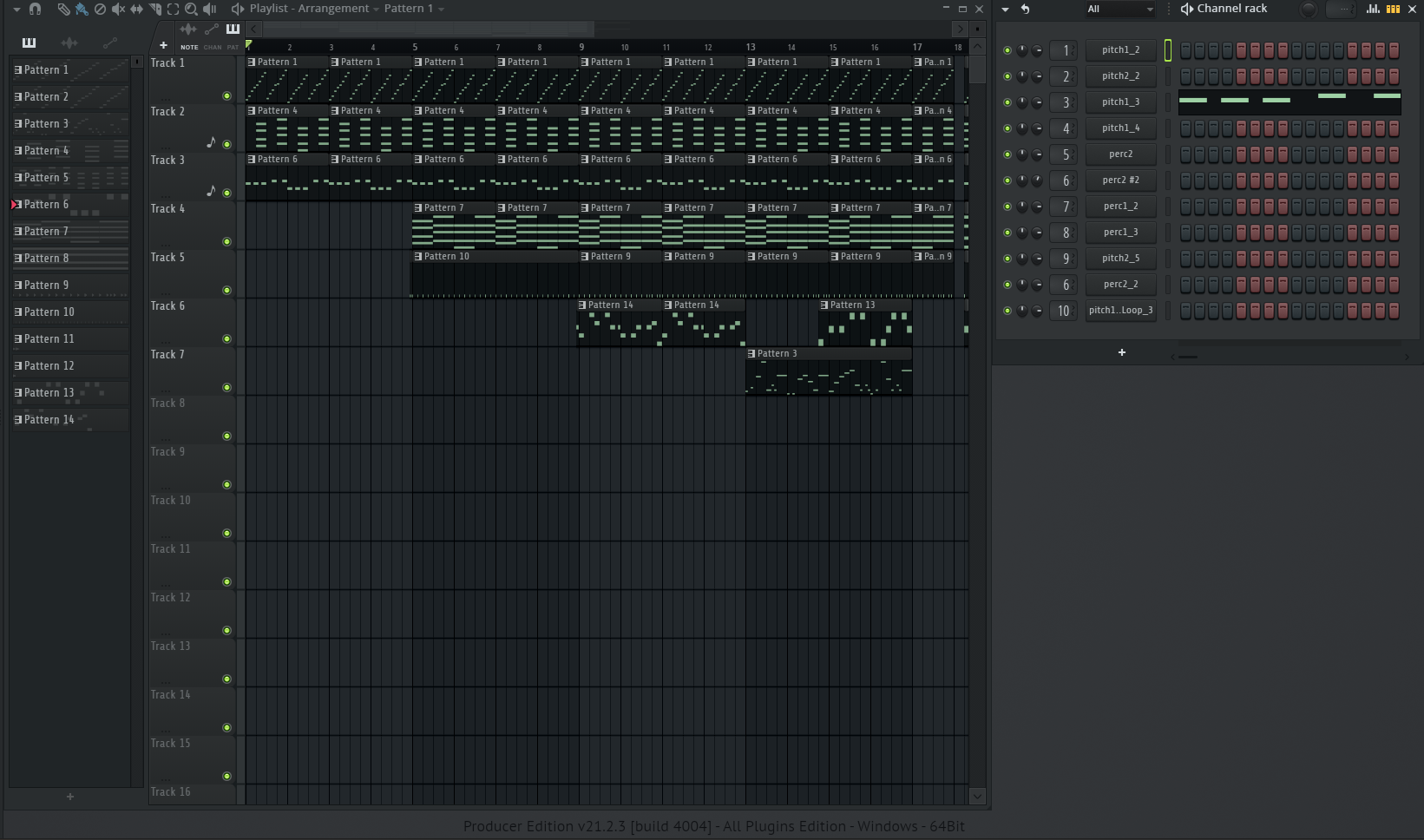
Task: Enable the magnet snap icon in Playlist
Action: (x=35, y=9)
